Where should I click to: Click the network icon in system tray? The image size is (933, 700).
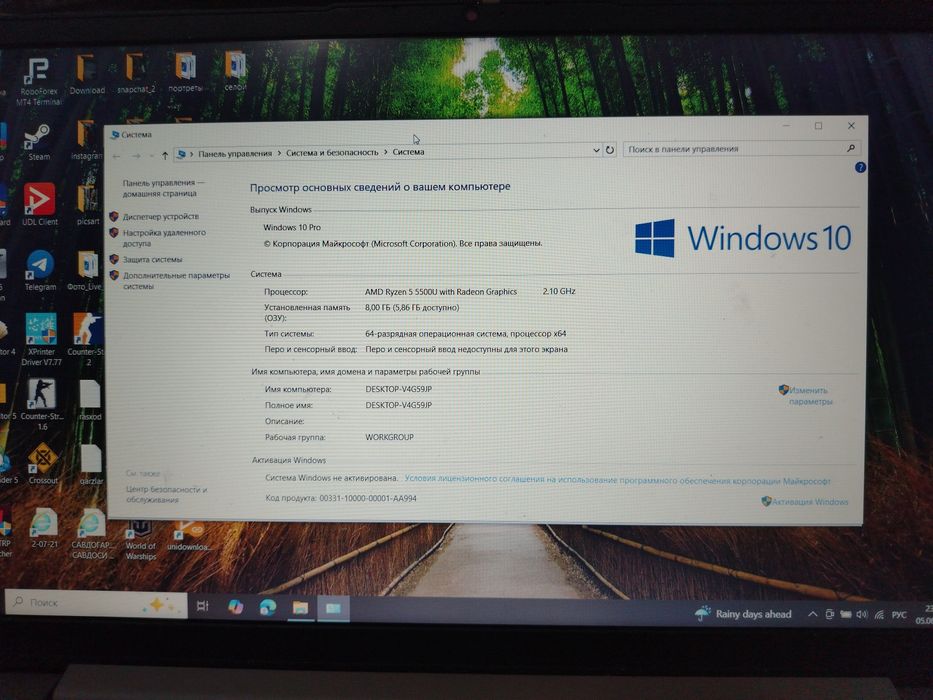[x=879, y=614]
